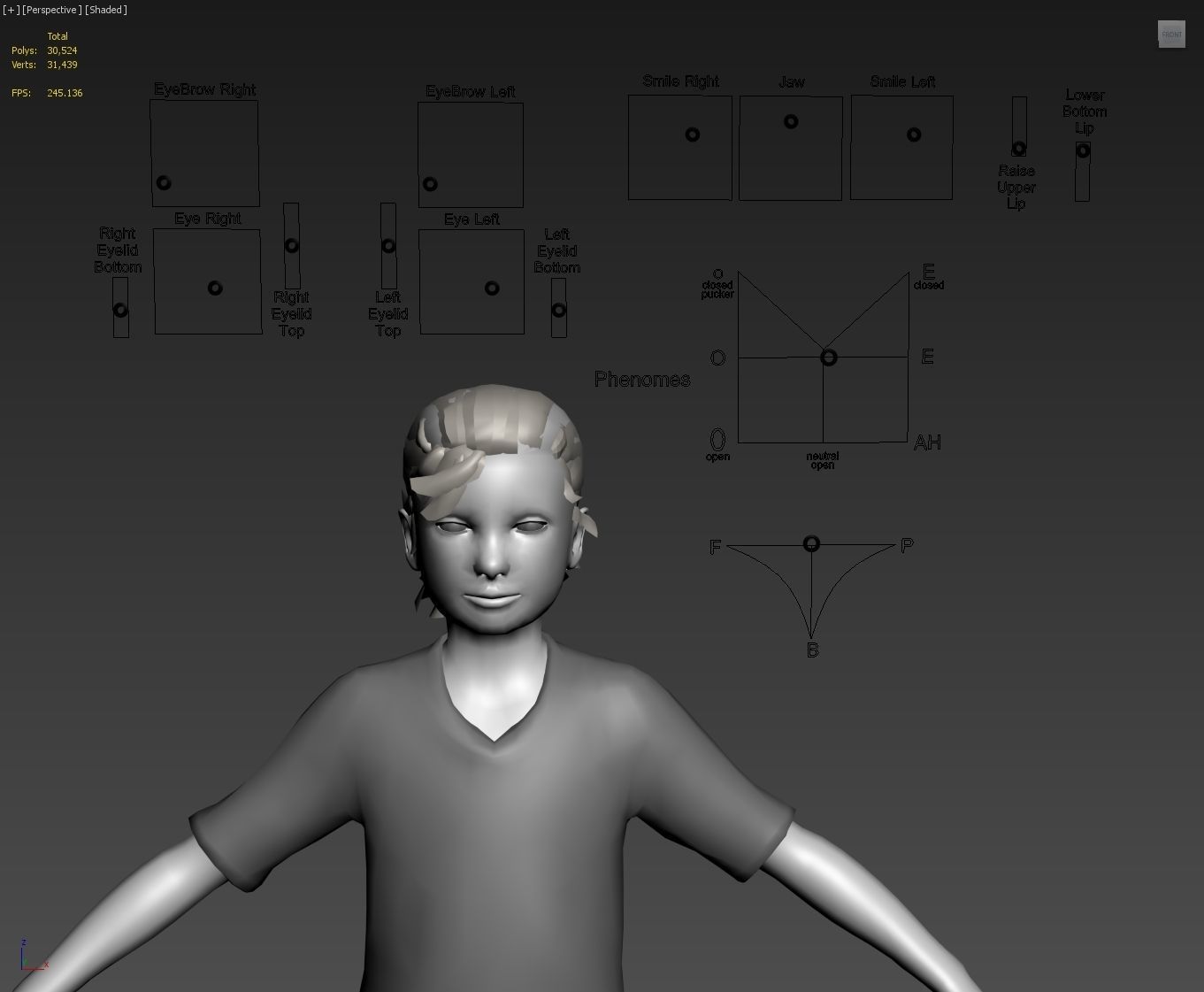Open the Shaded viewport label menu
The width and height of the screenshot is (1204, 992).
tap(106, 10)
